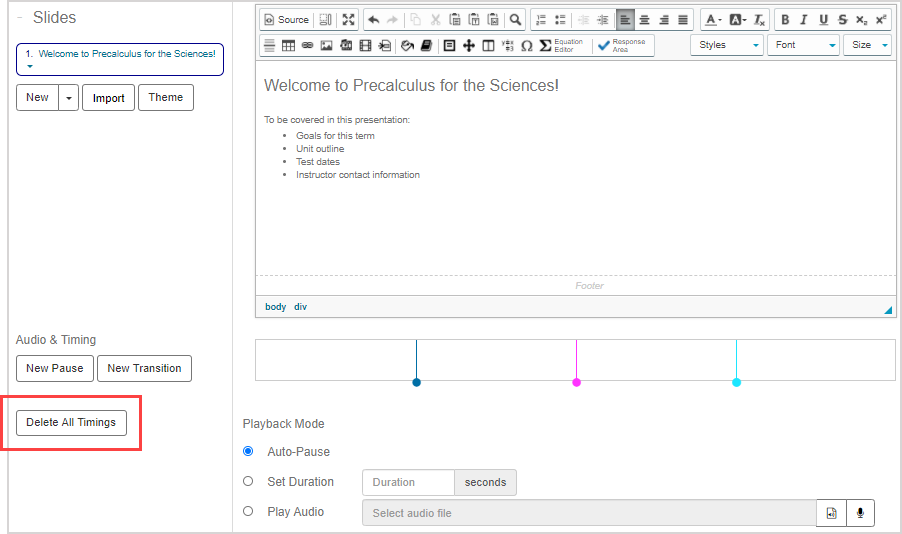
Task: Insert special character with the Omega icon
Action: pos(526,45)
